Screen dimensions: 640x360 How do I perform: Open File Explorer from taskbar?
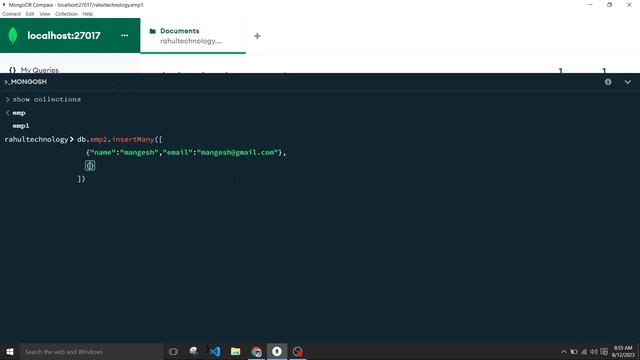[x=236, y=351]
